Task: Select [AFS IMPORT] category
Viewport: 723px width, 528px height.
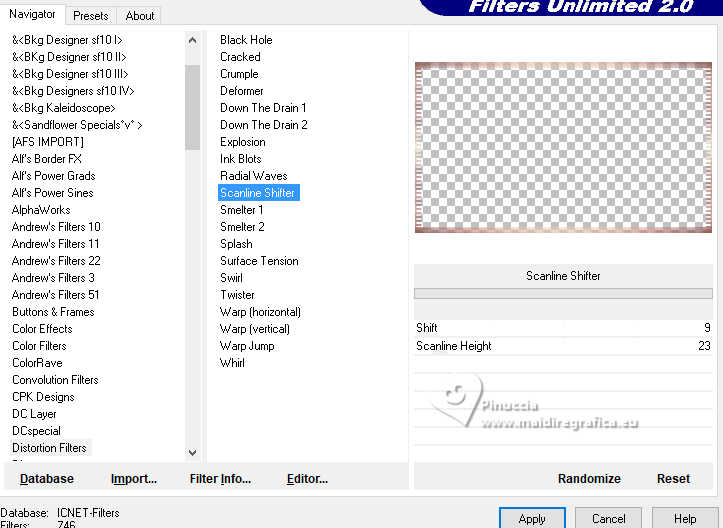Action: coord(48,142)
